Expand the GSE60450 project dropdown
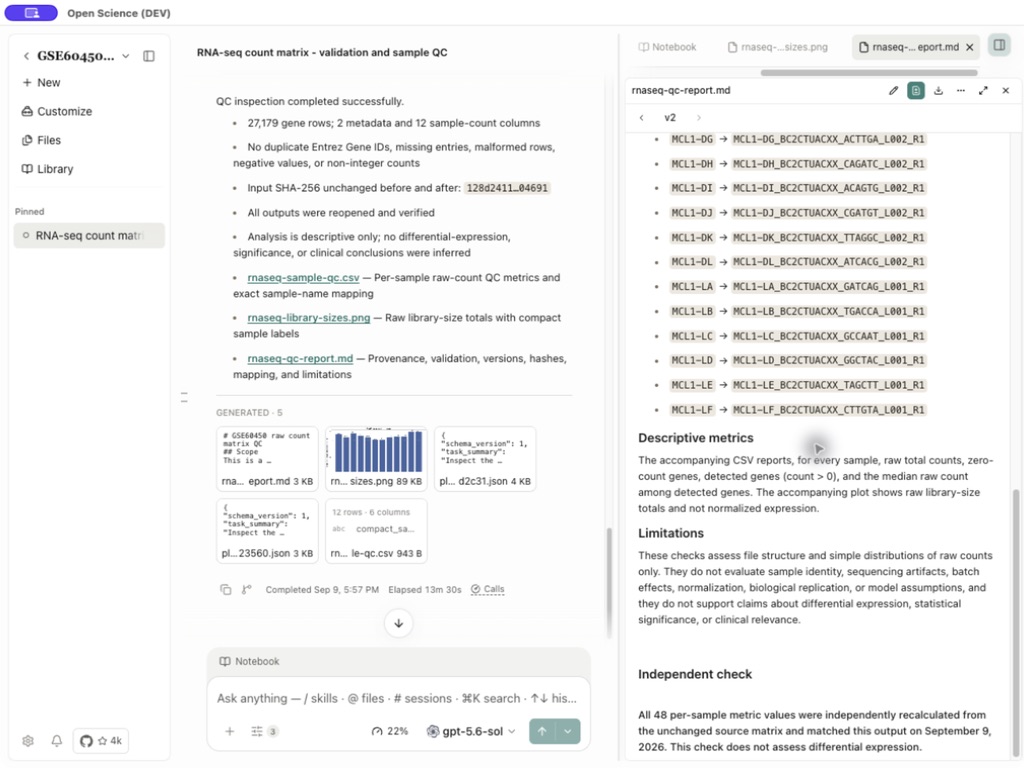 125,56
